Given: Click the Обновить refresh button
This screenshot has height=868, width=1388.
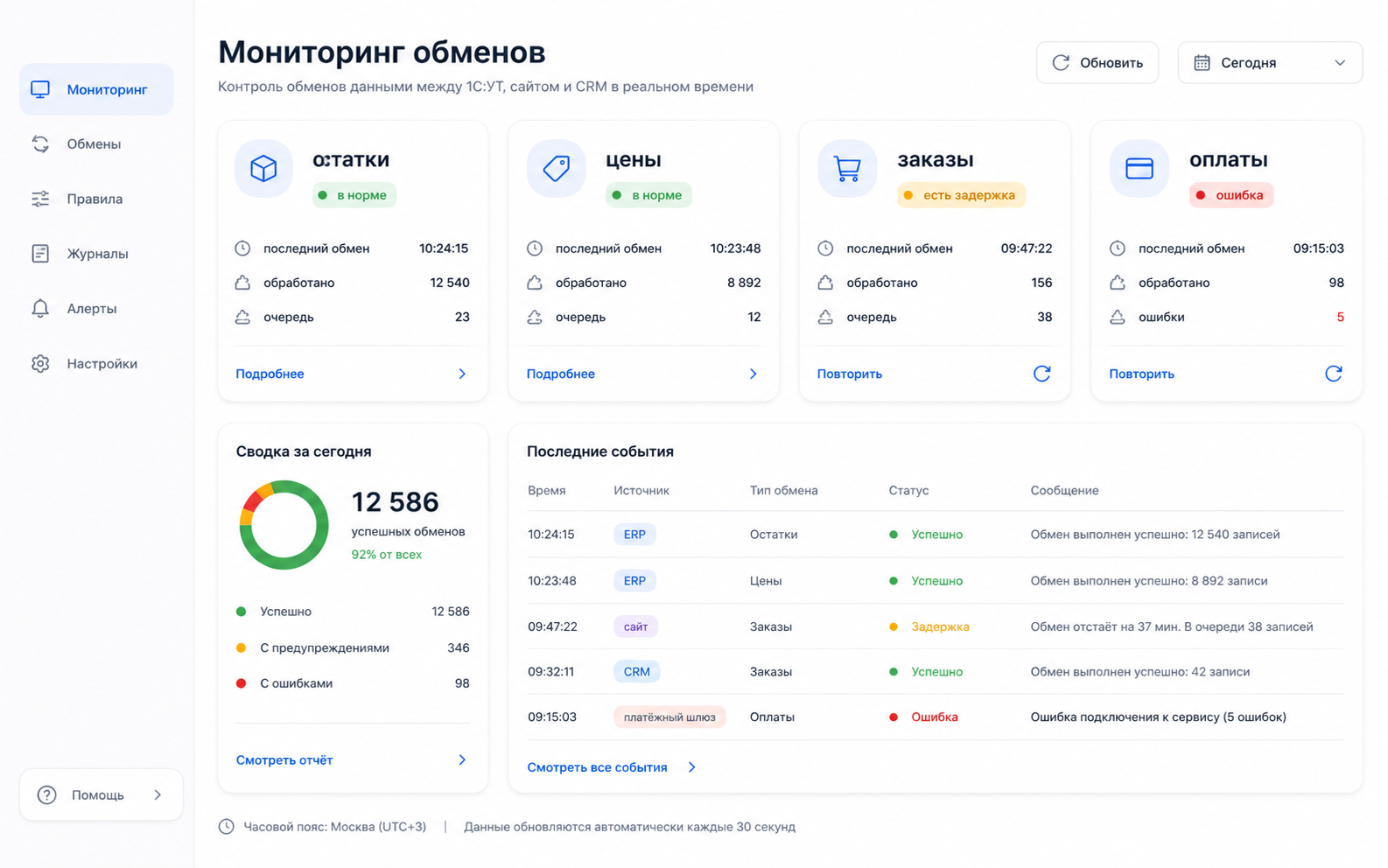Looking at the screenshot, I should click(x=1097, y=63).
